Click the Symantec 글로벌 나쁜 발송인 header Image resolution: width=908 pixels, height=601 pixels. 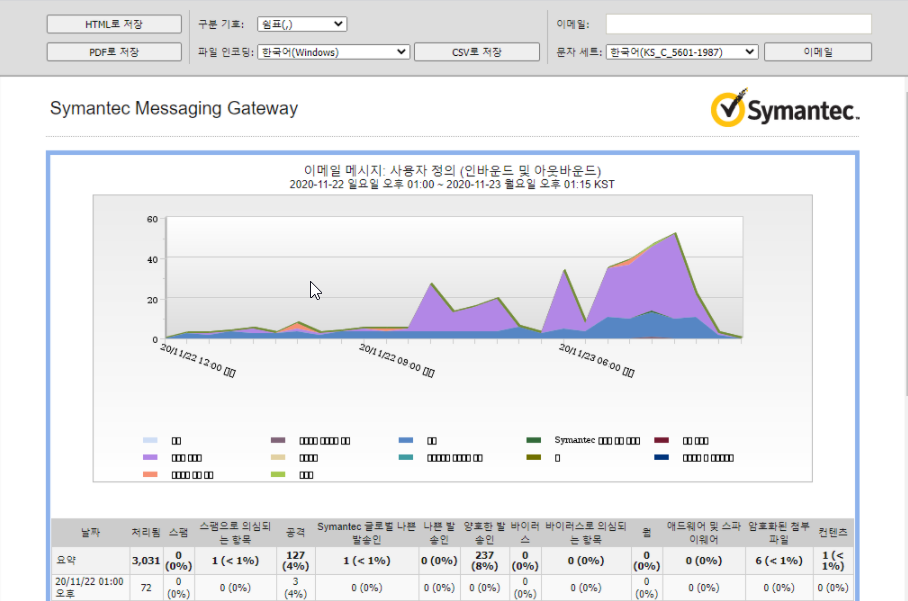click(x=367, y=533)
